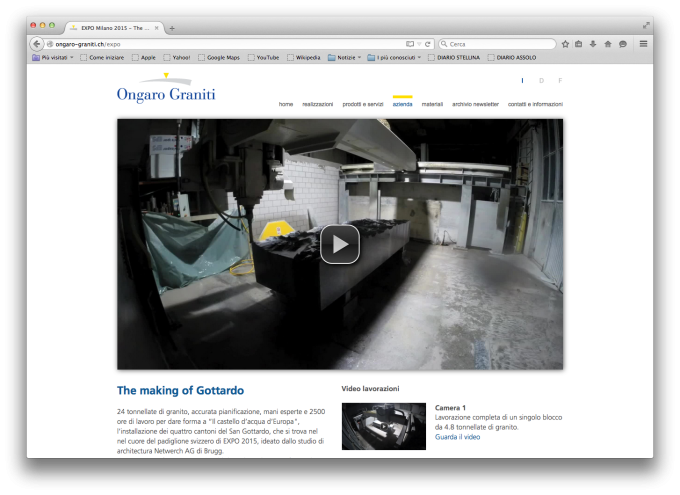This screenshot has height=495, width=680.
Task: Click the Ongaro Graniti logo
Action: pyautogui.click(x=166, y=89)
